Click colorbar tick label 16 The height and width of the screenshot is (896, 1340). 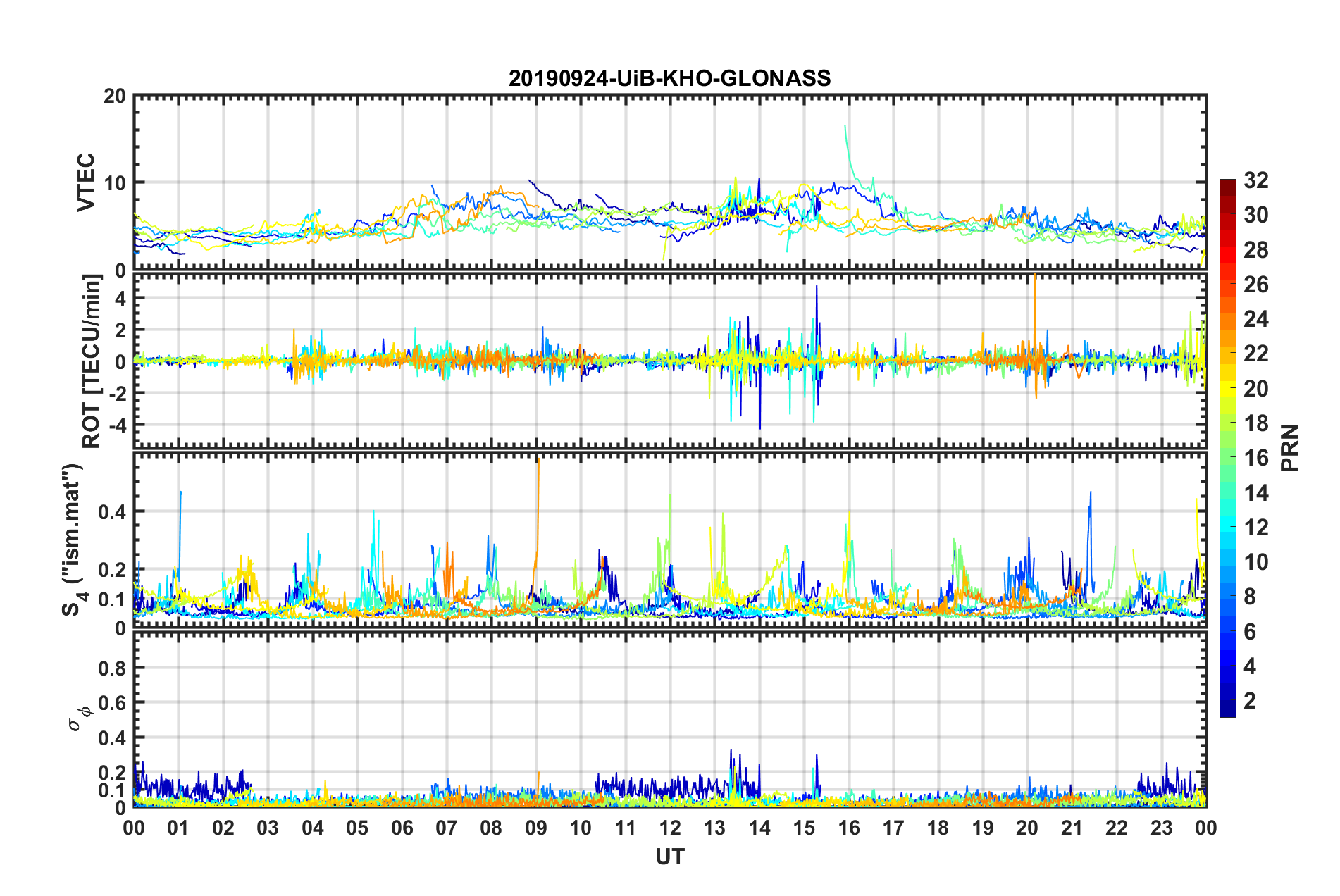(x=1255, y=458)
